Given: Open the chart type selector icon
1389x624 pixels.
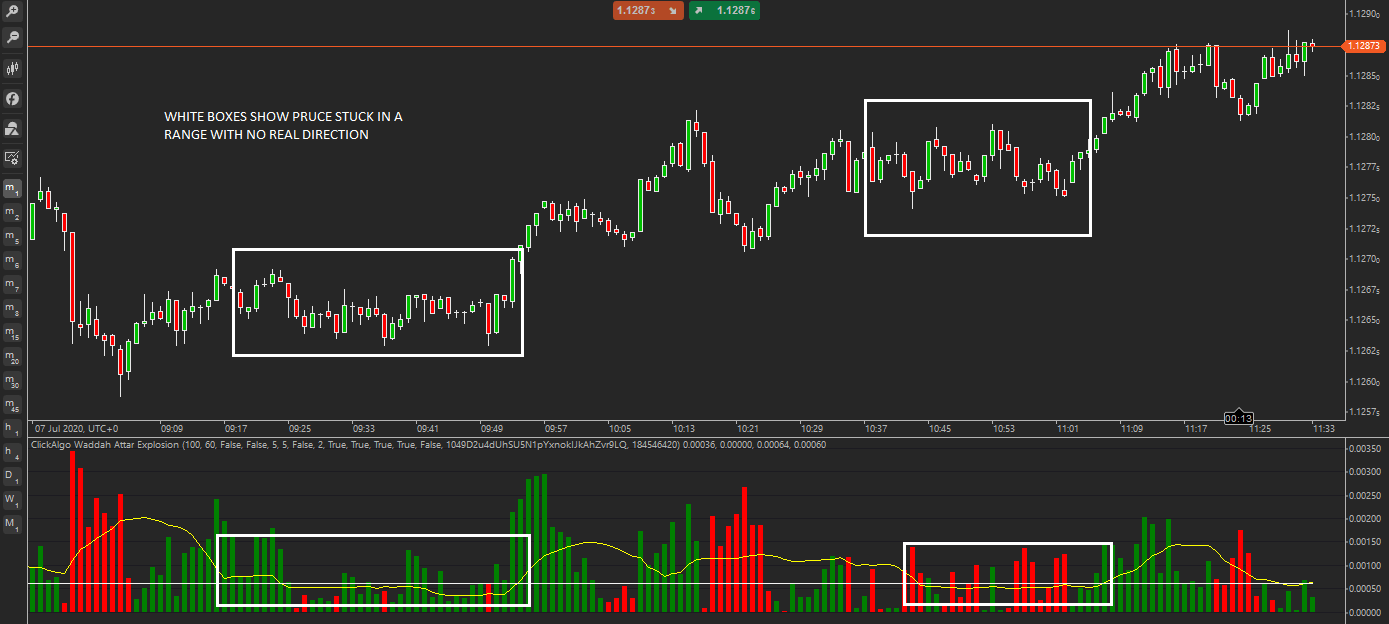Looking at the screenshot, I should (x=12, y=68).
